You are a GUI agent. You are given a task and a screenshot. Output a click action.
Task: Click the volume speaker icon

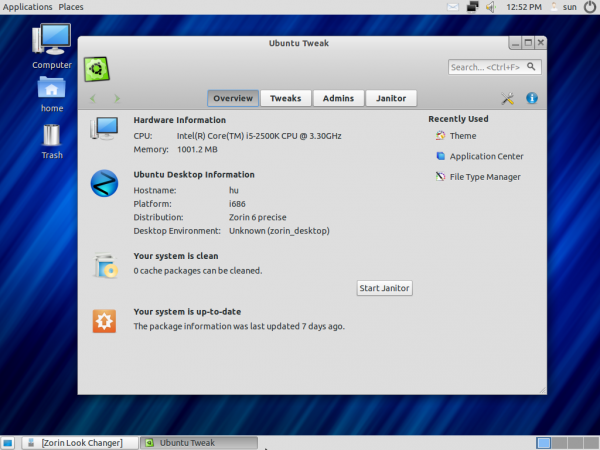pyautogui.click(x=491, y=7)
